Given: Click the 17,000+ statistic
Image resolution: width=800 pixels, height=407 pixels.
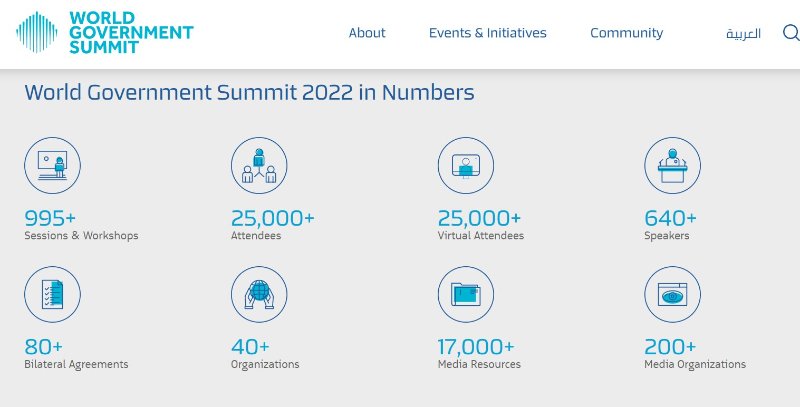Looking at the screenshot, I should (476, 347).
